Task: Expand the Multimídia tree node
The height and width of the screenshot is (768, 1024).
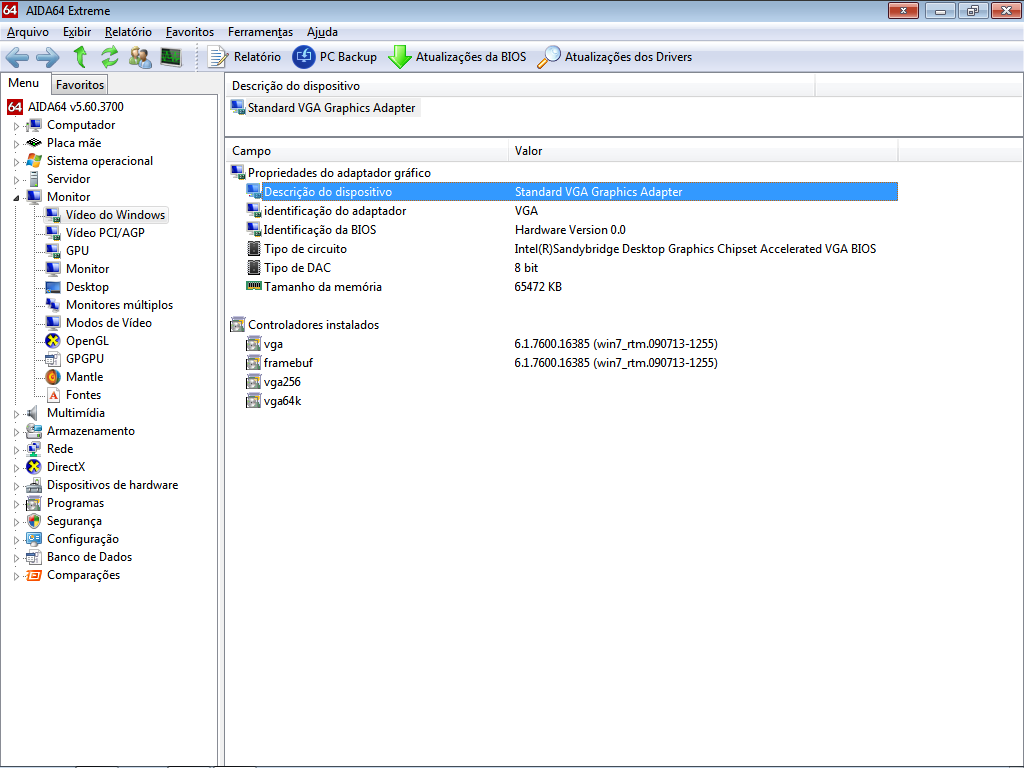Action: (x=16, y=413)
